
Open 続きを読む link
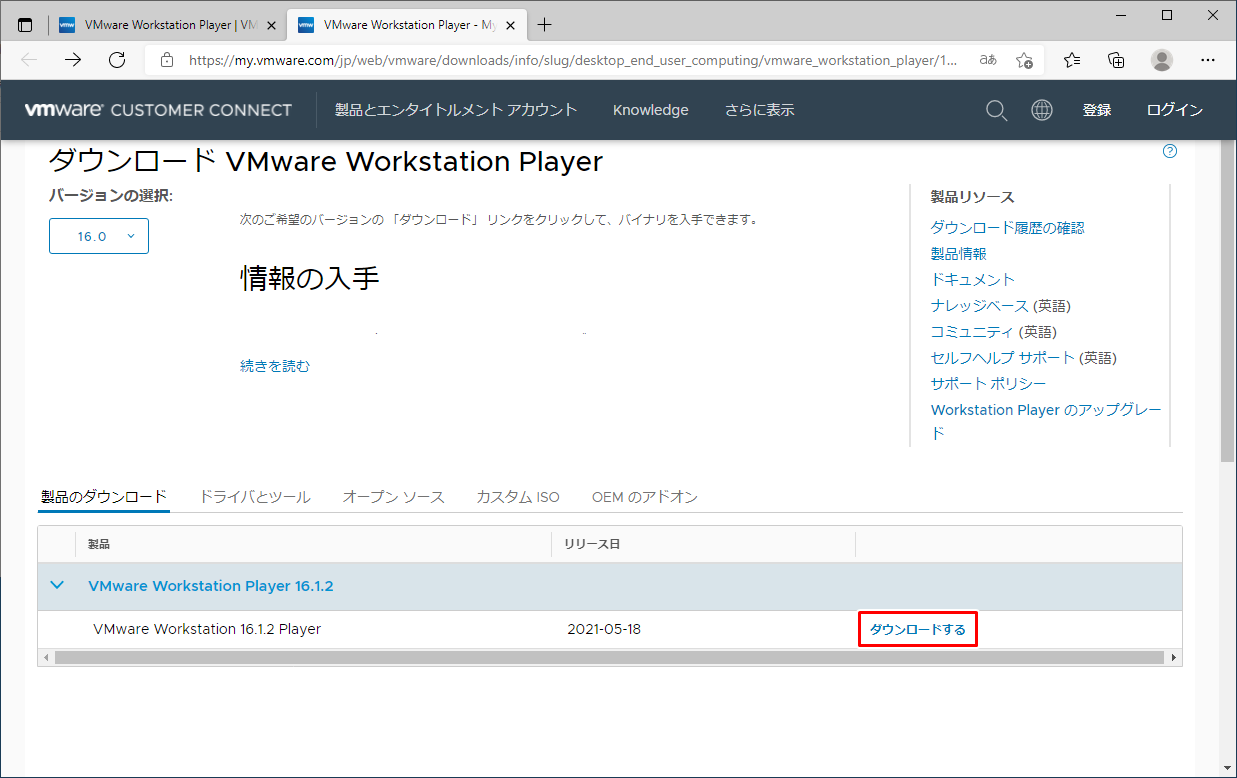pos(275,366)
